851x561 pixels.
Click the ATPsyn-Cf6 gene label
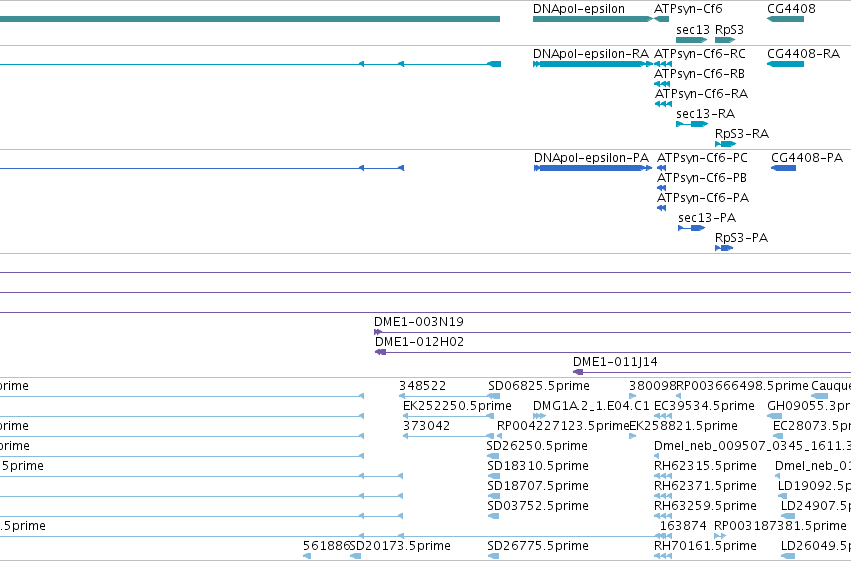tap(688, 9)
